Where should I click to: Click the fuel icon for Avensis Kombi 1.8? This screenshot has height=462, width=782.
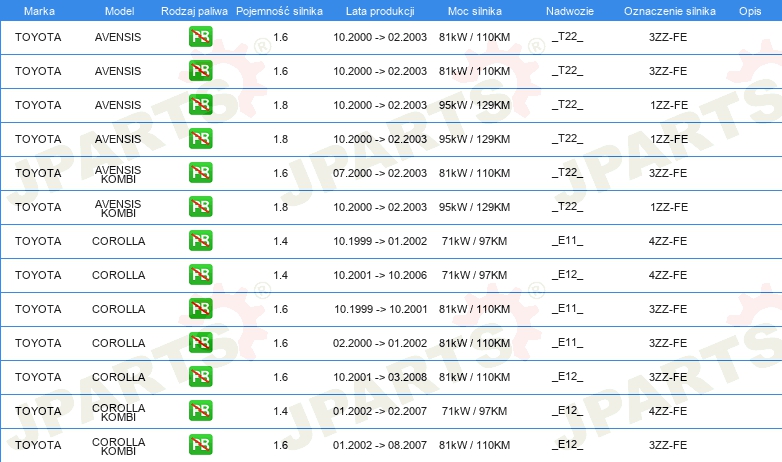click(200, 207)
